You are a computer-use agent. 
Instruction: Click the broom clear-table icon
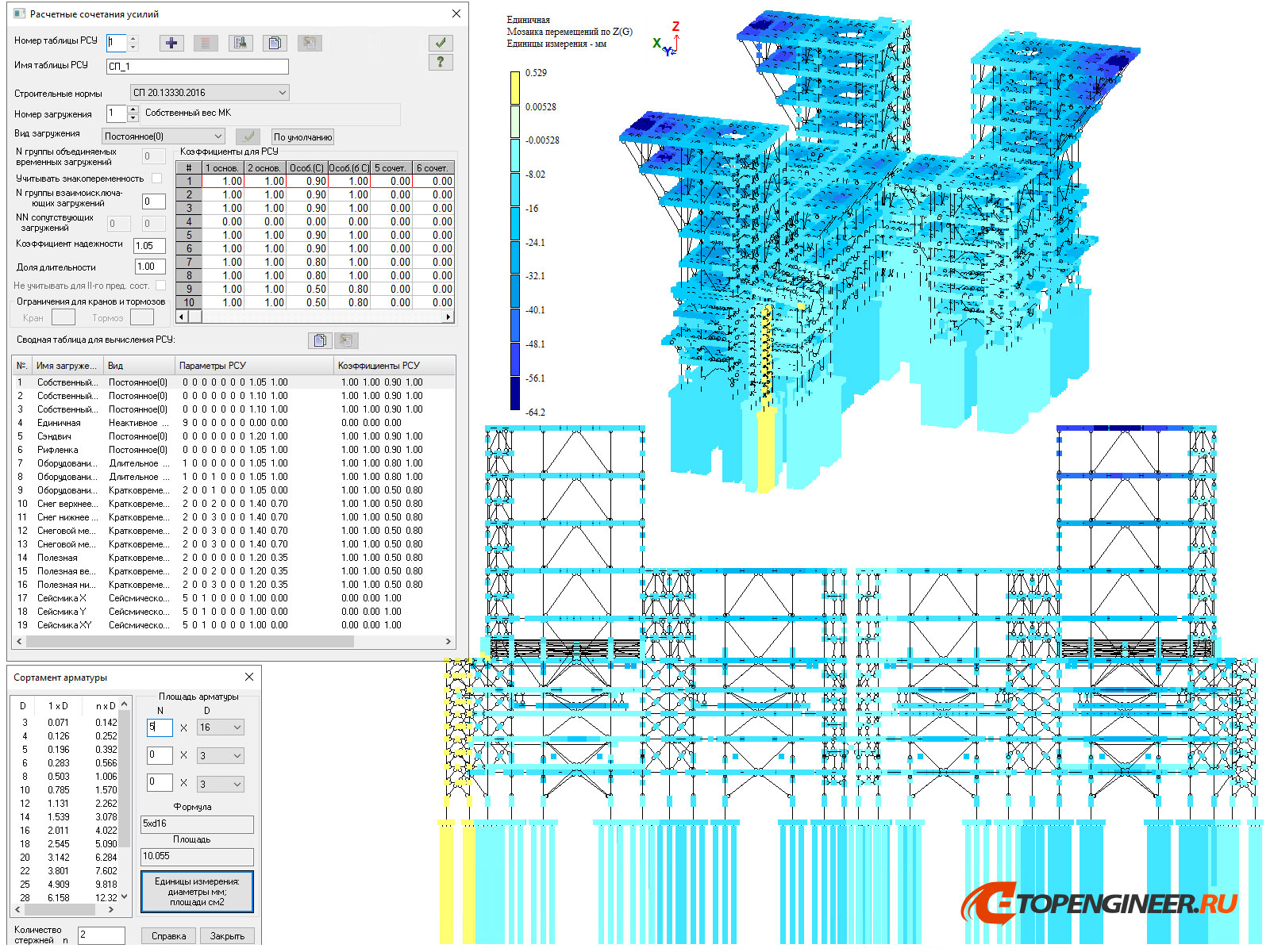point(241,44)
